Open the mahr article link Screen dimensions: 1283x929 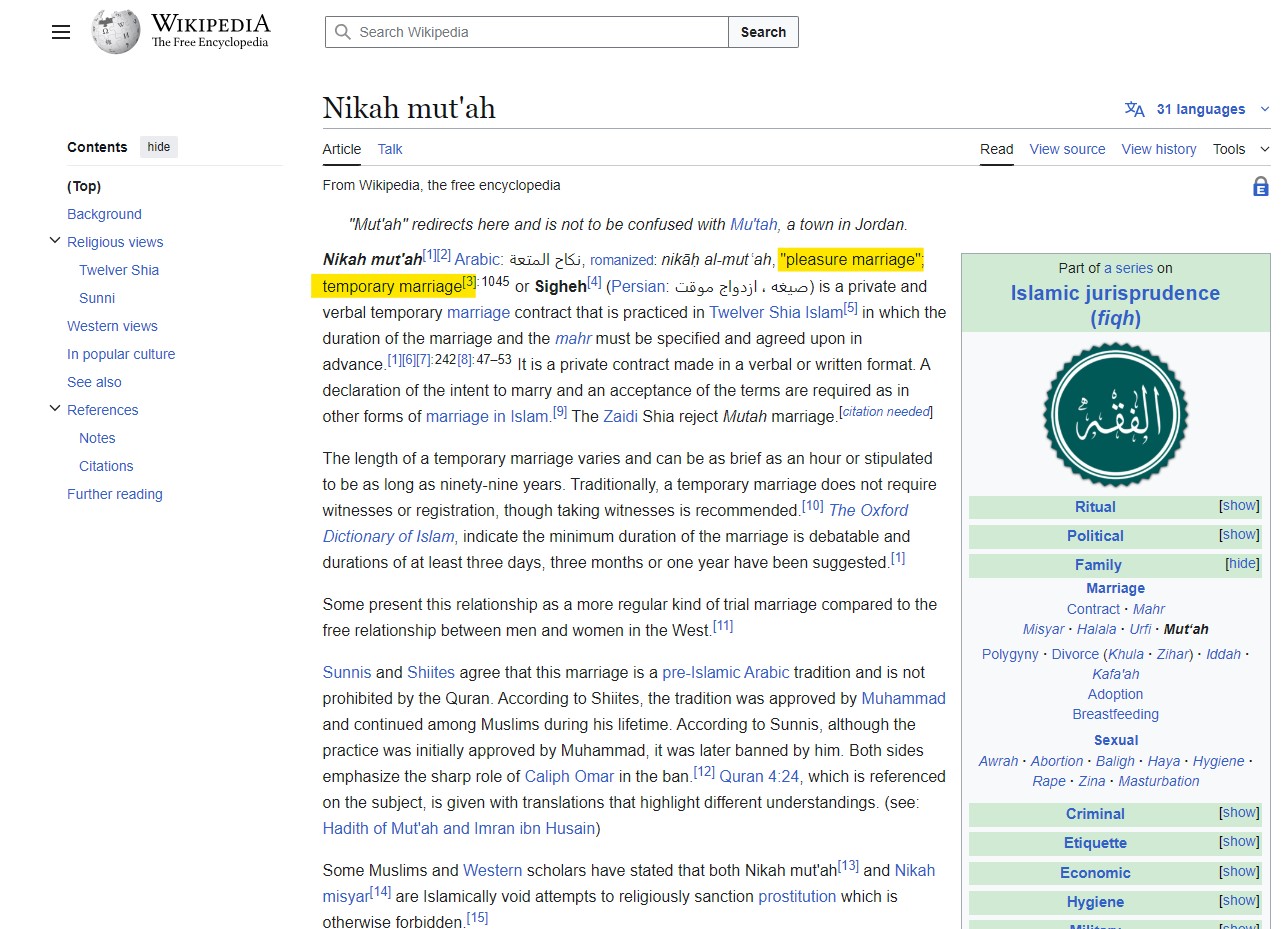[x=573, y=339]
